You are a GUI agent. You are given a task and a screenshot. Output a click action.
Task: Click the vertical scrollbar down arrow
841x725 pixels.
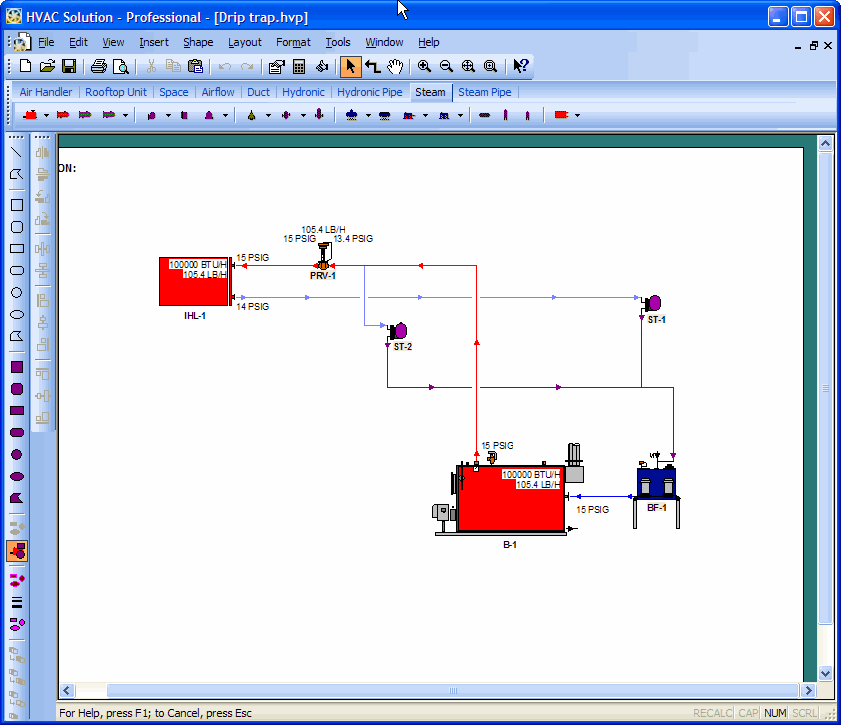825,674
